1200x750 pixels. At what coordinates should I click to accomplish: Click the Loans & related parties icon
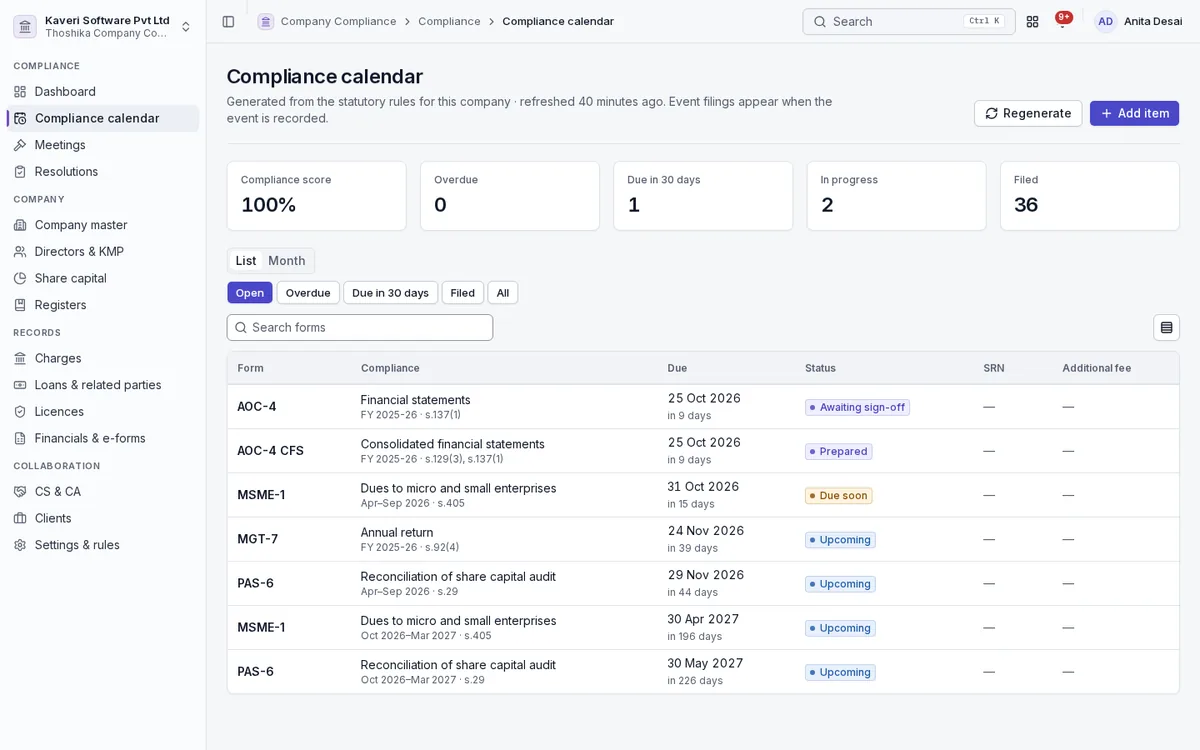[x=20, y=385]
